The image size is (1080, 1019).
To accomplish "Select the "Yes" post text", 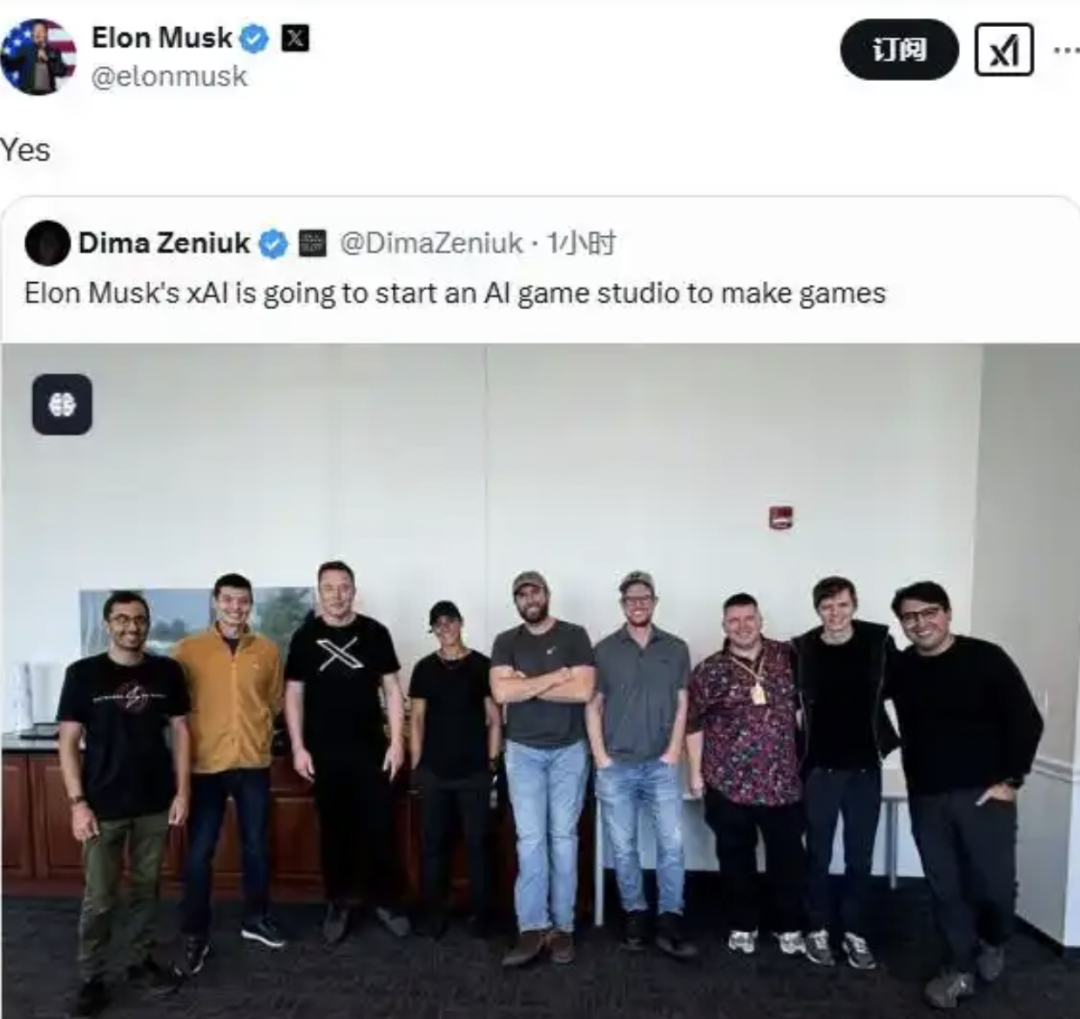I will pos(25,150).
